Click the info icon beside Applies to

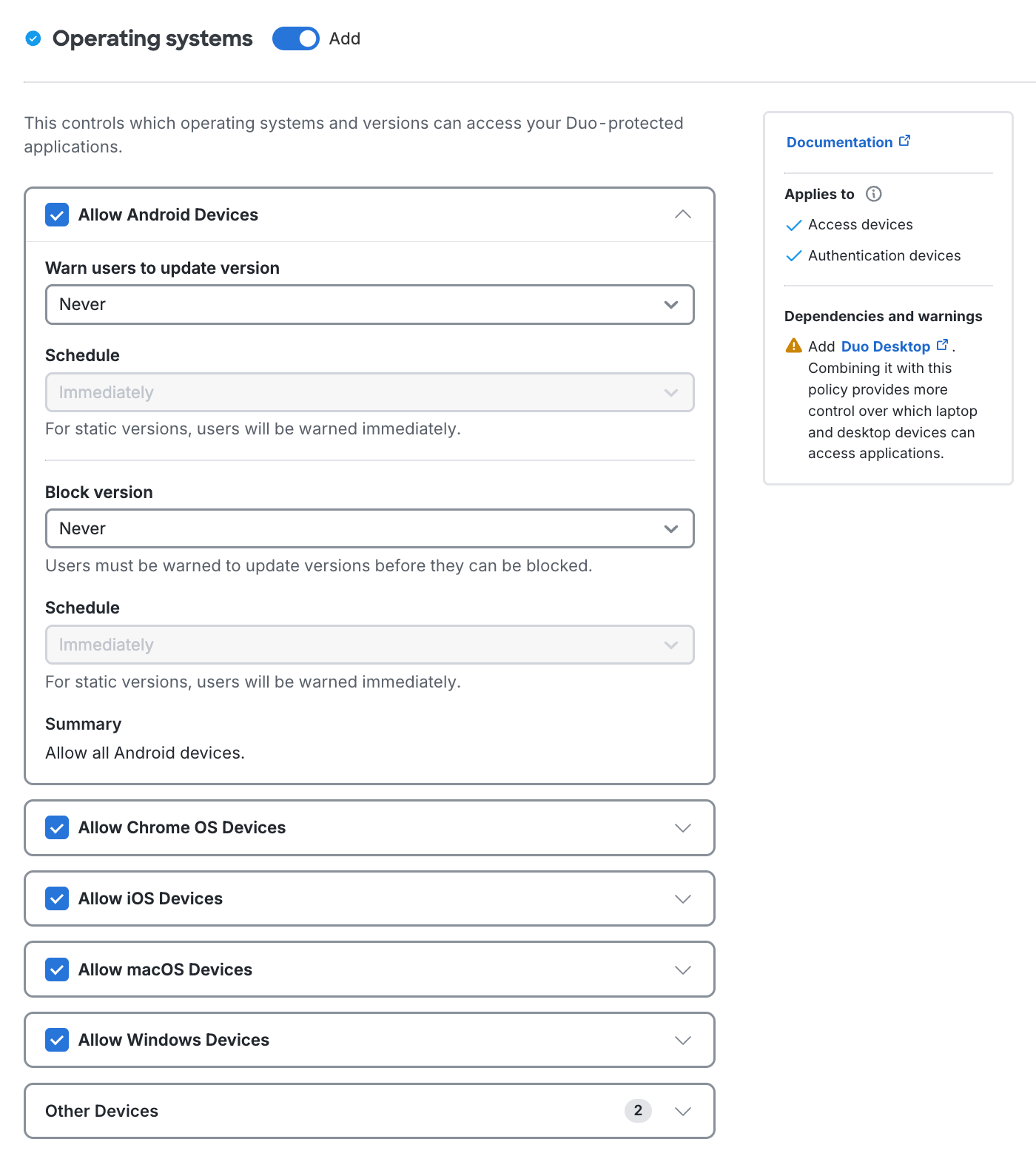click(874, 194)
